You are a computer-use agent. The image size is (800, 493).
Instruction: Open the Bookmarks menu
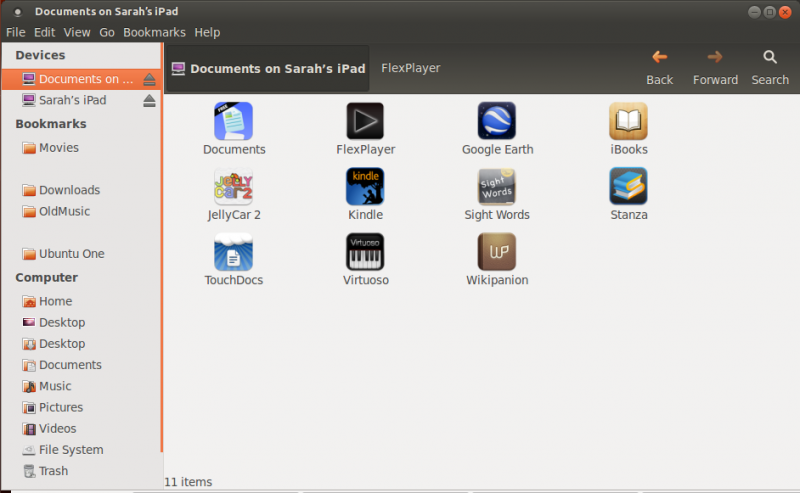(154, 32)
